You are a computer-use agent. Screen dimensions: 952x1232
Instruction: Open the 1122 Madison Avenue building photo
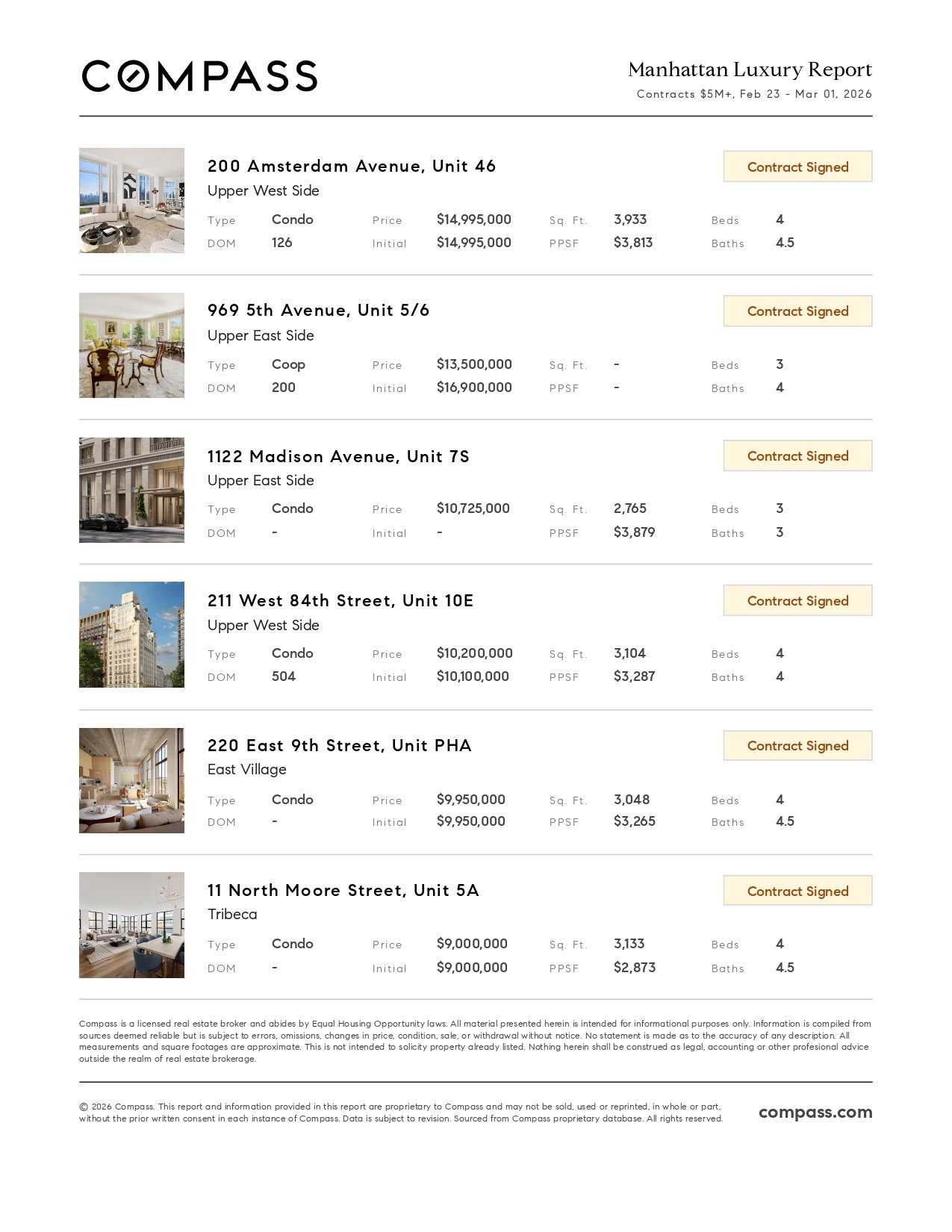131,490
